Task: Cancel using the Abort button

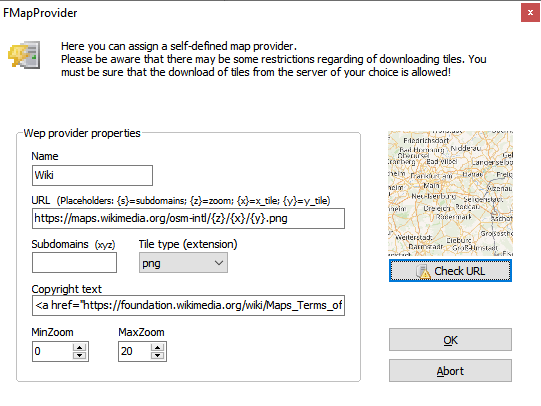Action: pyautogui.click(x=450, y=371)
